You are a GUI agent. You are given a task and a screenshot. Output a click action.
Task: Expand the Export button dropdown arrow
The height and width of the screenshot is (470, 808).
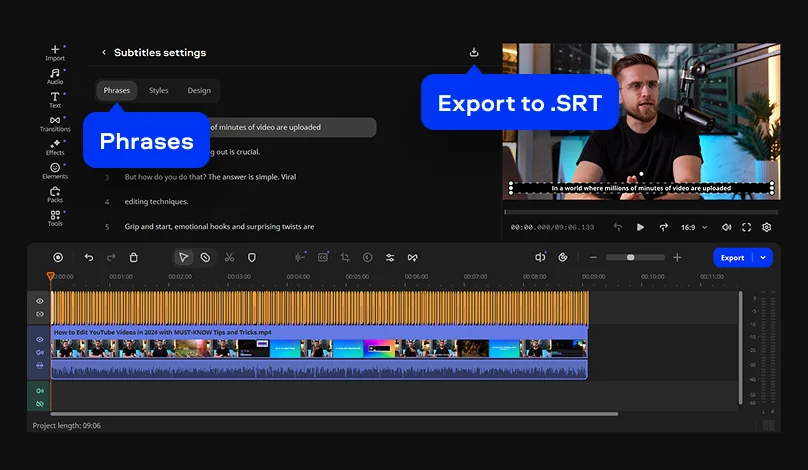tap(764, 257)
